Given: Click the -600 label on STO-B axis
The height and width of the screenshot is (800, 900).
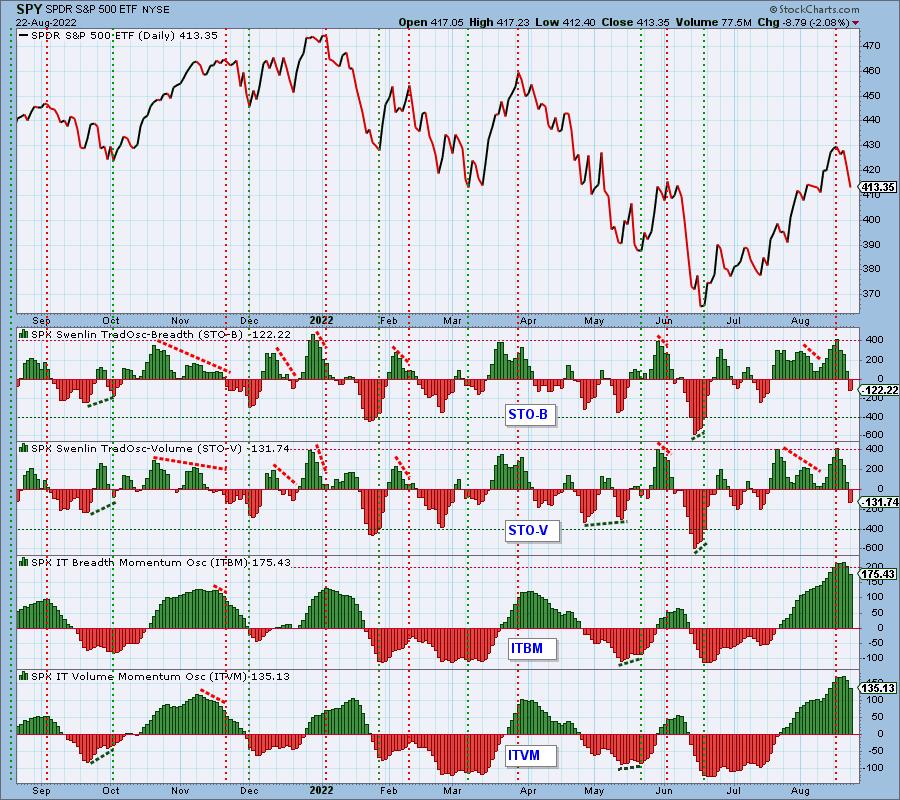Looking at the screenshot, I should point(874,434).
